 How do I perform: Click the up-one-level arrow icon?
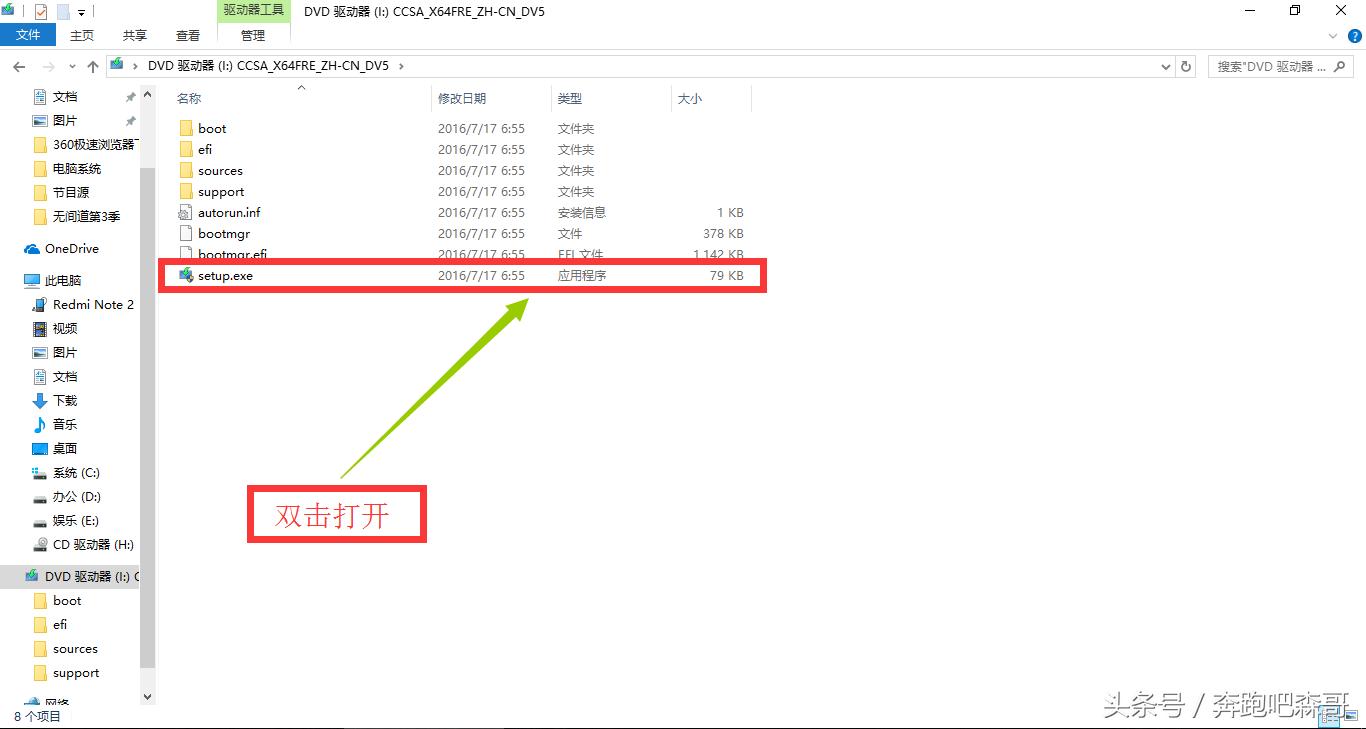point(93,66)
